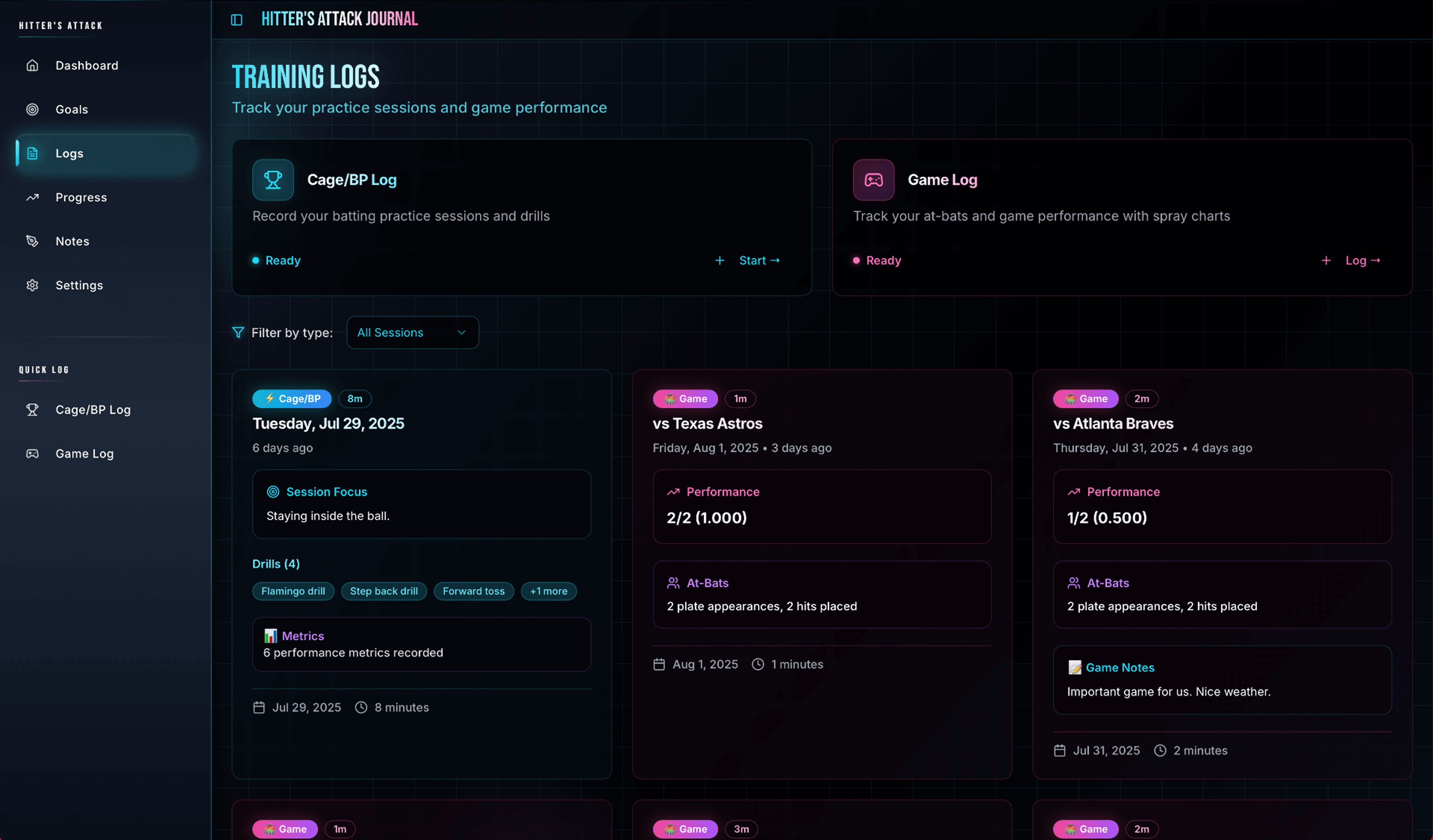This screenshot has height=840, width=1433.
Task: Click the Cage/BP Log trophy icon
Action: pos(273,180)
